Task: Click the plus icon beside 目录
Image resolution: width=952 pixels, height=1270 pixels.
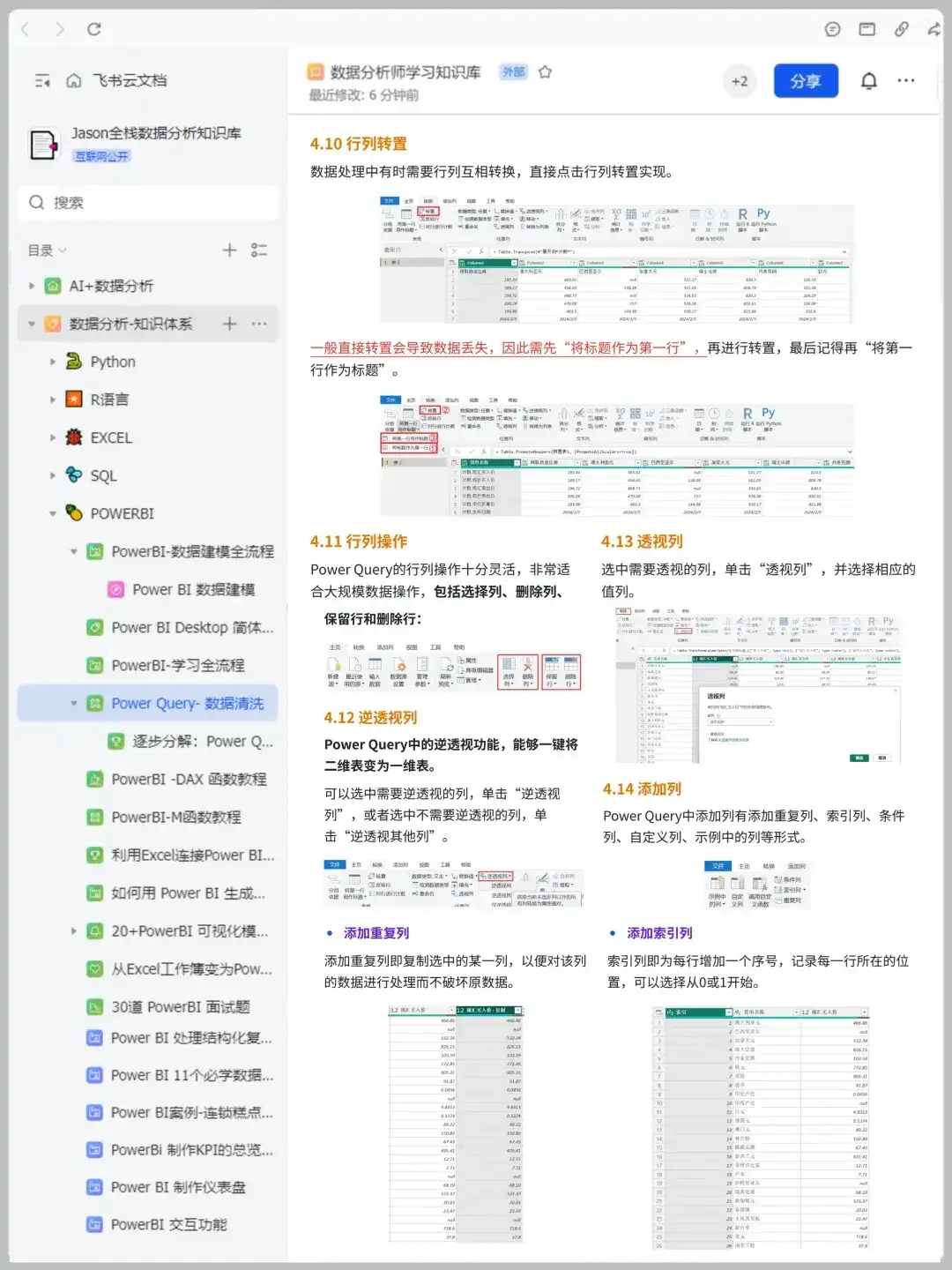Action: click(x=228, y=250)
